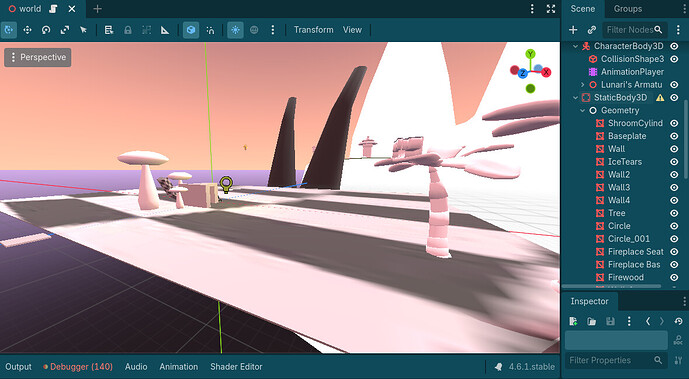Screen dimensions: 689x379
Task: Select the world scene tab
Action: pyautogui.click(x=30, y=9)
